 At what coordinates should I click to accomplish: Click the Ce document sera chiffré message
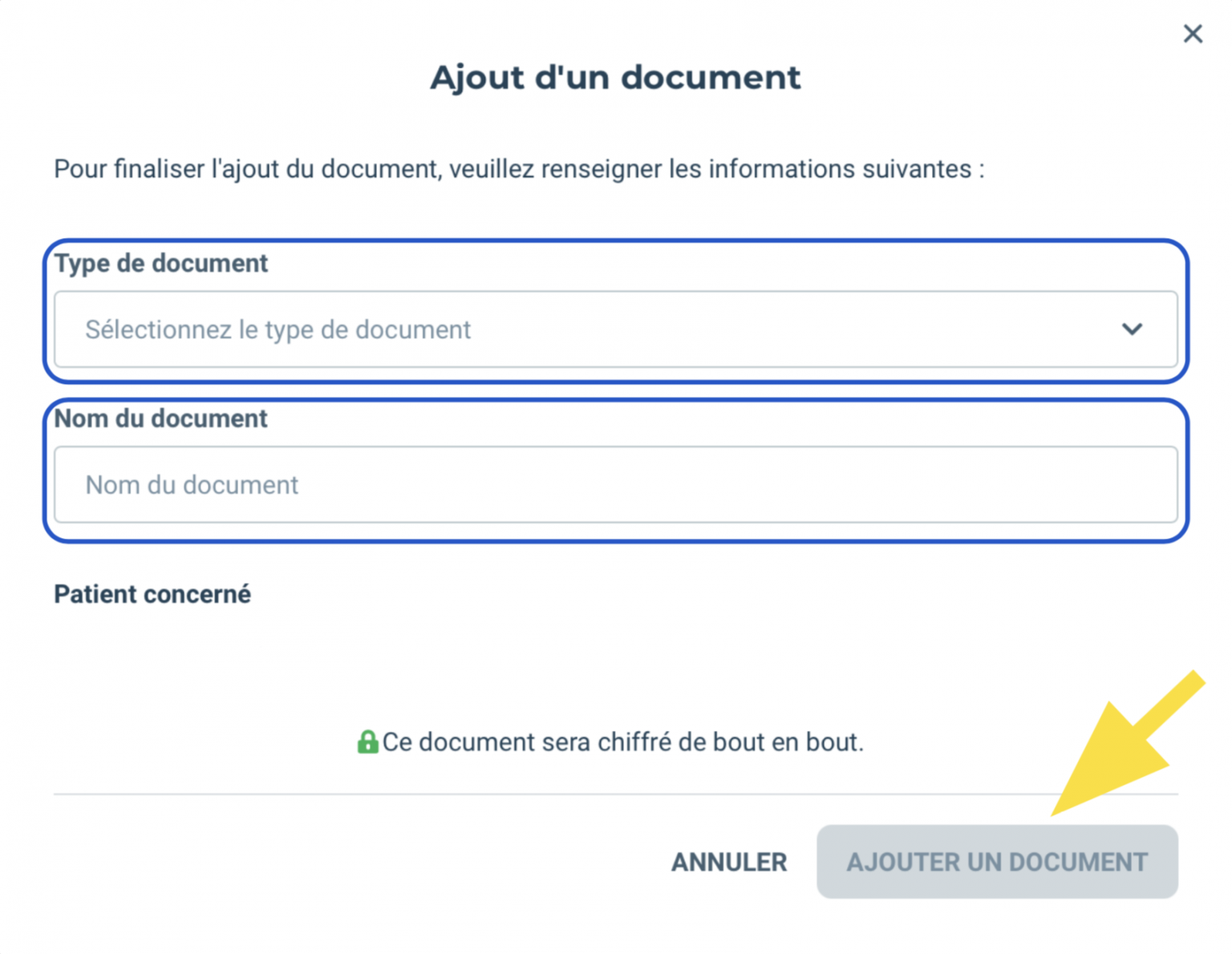pyautogui.click(x=622, y=742)
